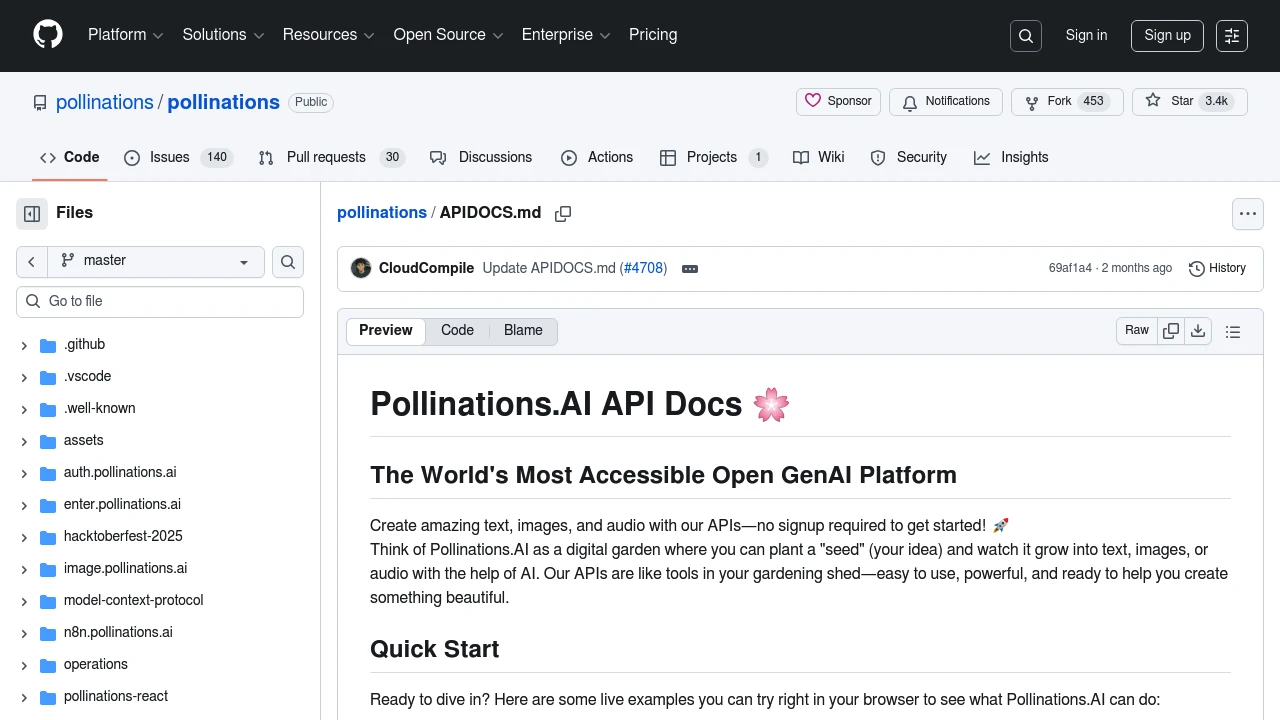Viewport: 1280px width, 720px height.
Task: Switch to Blame view
Action: [523, 331]
